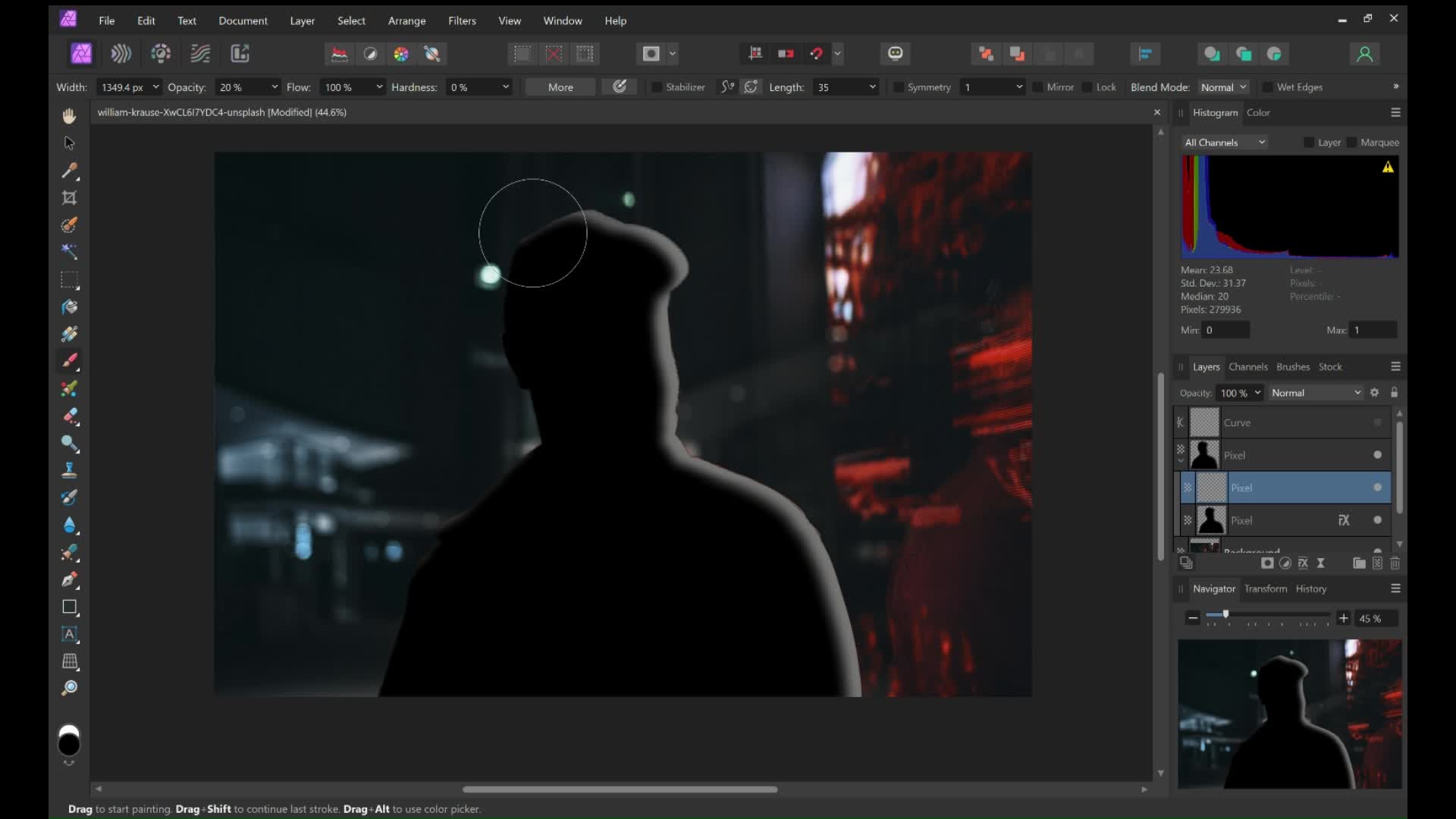Viewport: 1456px width, 819px height.
Task: Activate the Paint Brush tool
Action: pos(69,362)
